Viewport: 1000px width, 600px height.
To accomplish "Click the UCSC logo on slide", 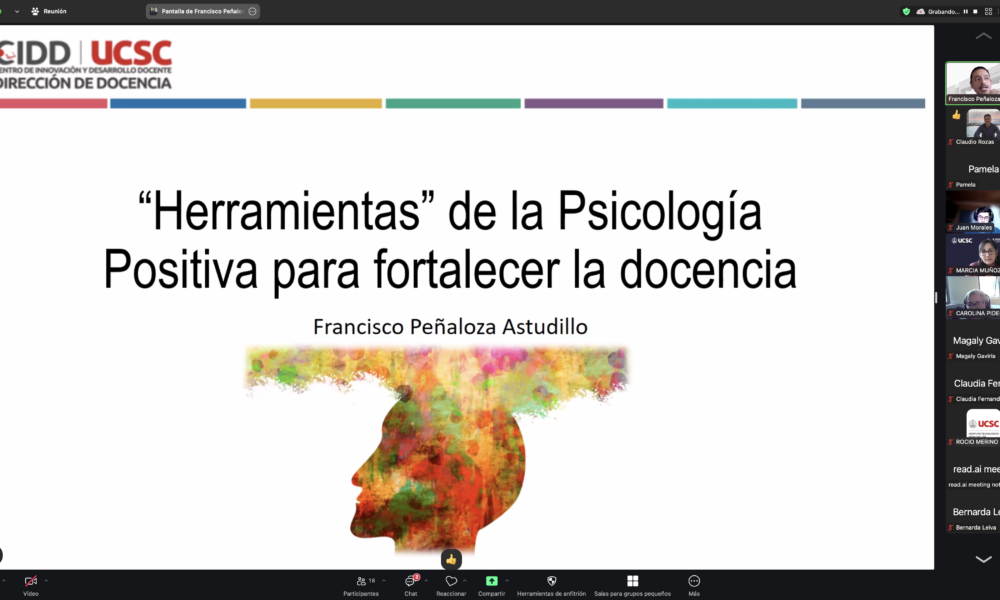I will [x=131, y=53].
